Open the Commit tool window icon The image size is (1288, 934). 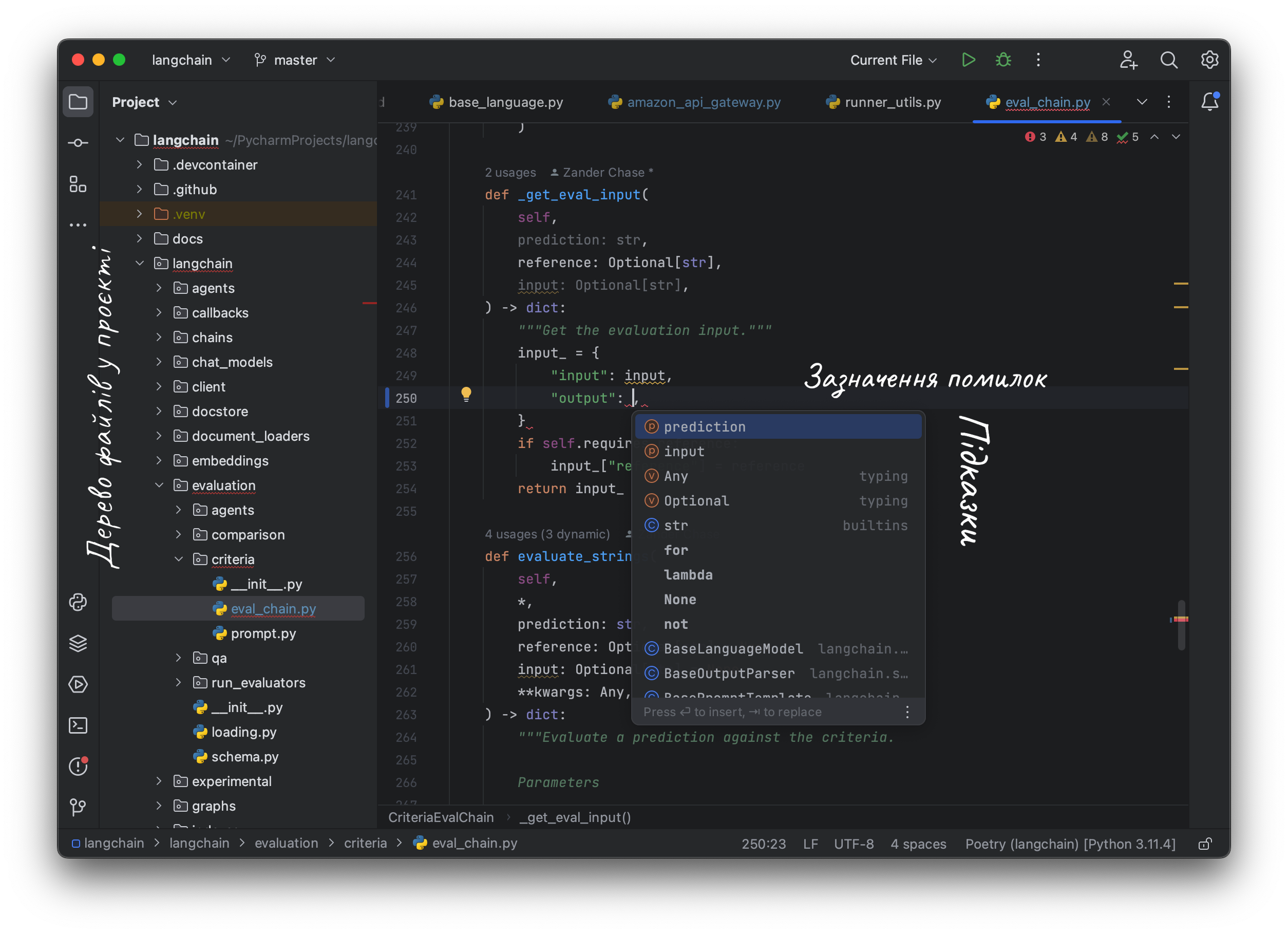pyautogui.click(x=78, y=143)
